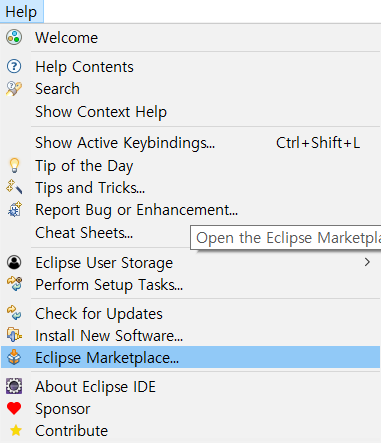Click the Help Contents question mark icon
Viewport: 381px width, 443px height.
coord(14,67)
